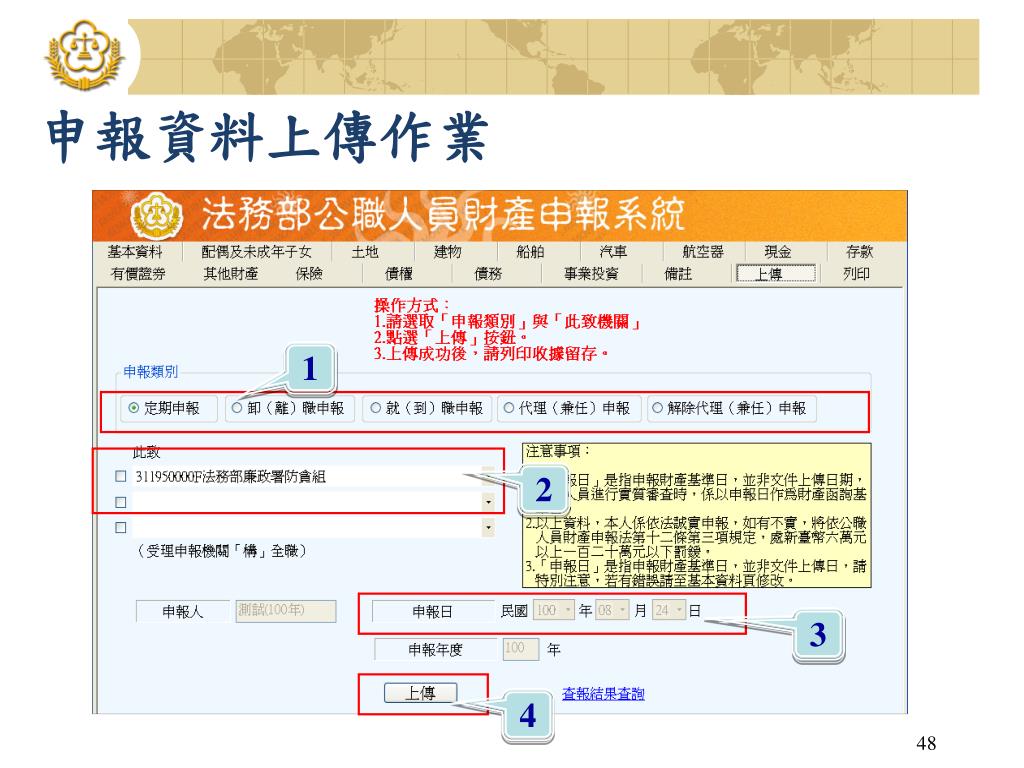Image resolution: width=1024 pixels, height=768 pixels.
Task: Switch to the 土地 tab
Action: point(365,251)
